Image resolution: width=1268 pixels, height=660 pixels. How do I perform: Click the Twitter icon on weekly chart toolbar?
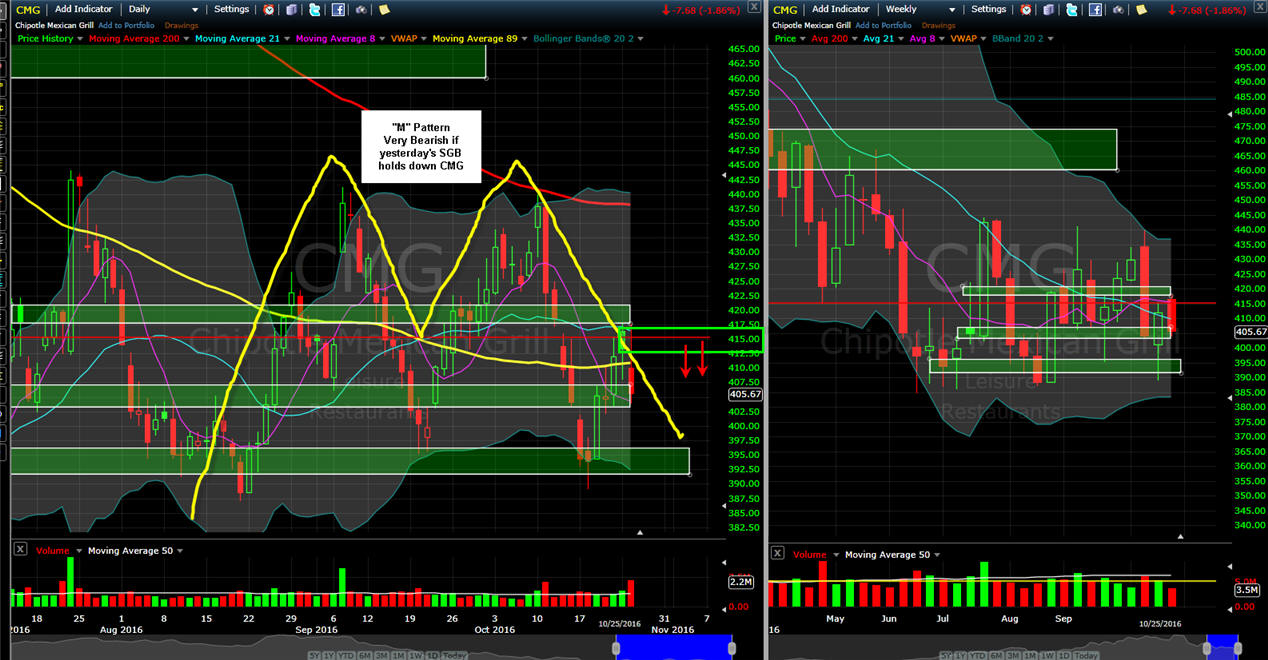pyautogui.click(x=1071, y=10)
